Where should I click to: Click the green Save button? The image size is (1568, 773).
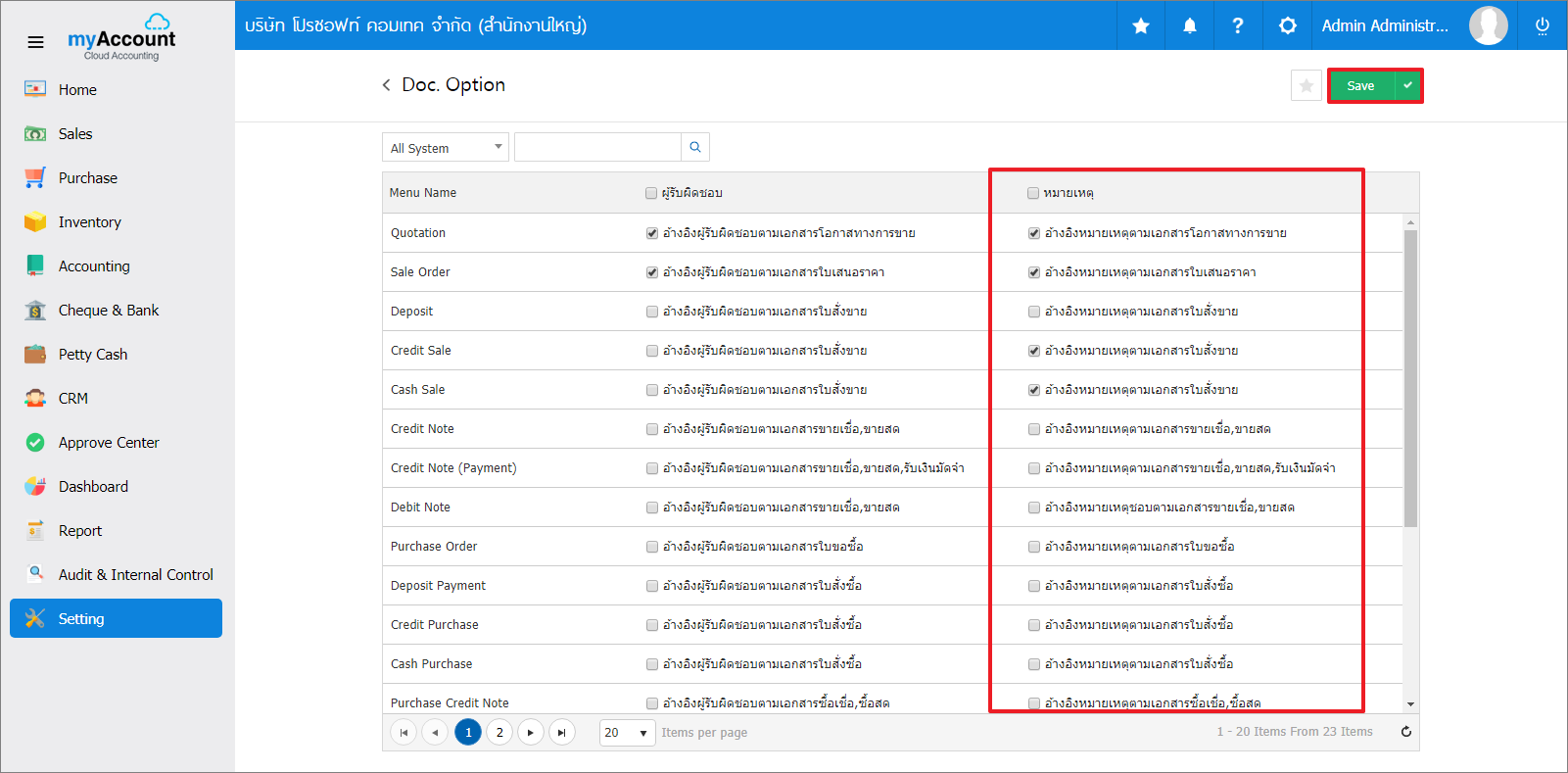pyautogui.click(x=1361, y=86)
